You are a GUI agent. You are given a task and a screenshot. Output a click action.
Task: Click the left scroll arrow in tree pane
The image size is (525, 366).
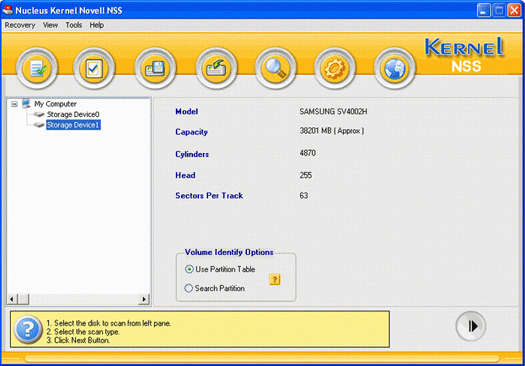12,299
